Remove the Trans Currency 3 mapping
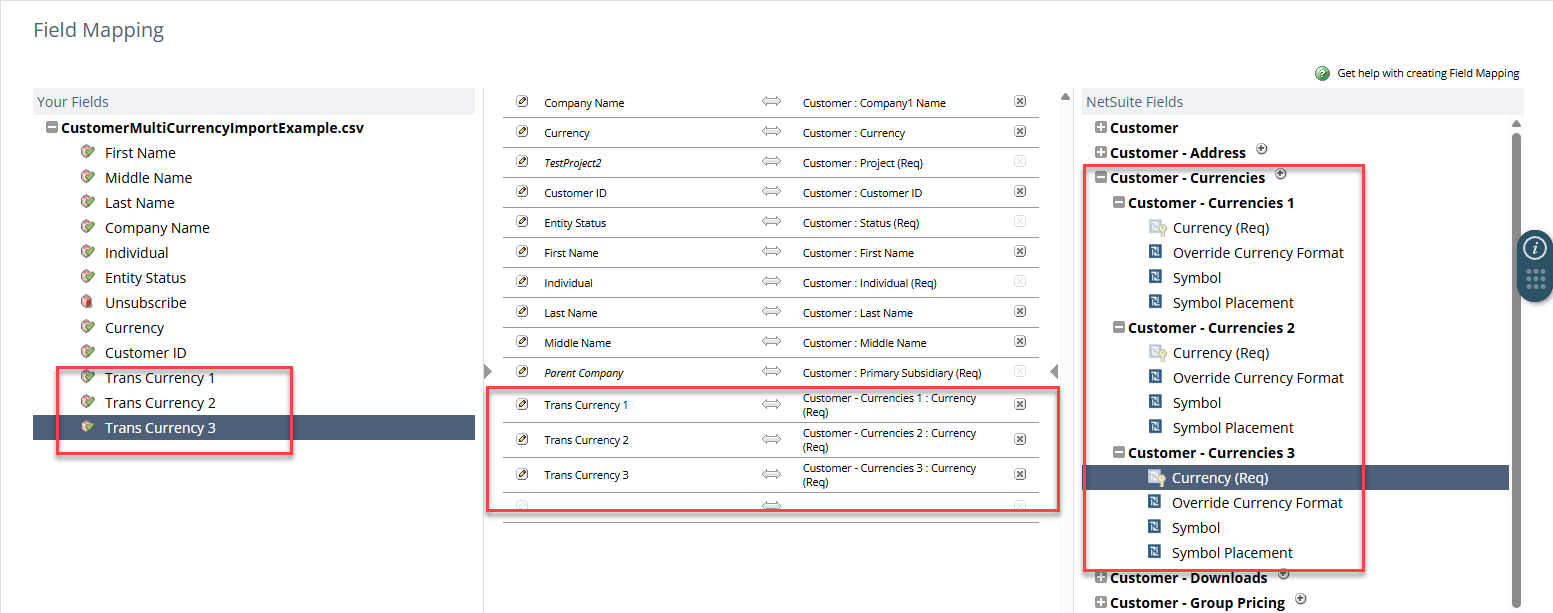 [1020, 475]
